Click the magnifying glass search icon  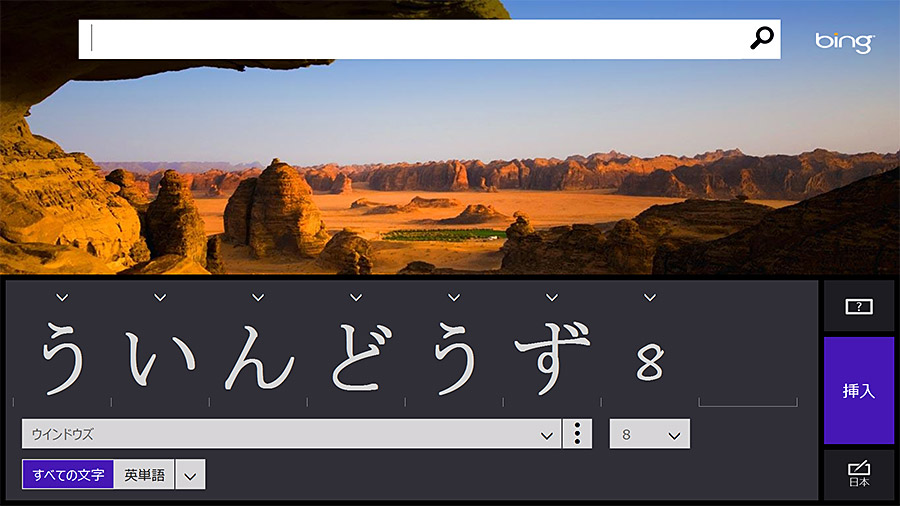762,39
